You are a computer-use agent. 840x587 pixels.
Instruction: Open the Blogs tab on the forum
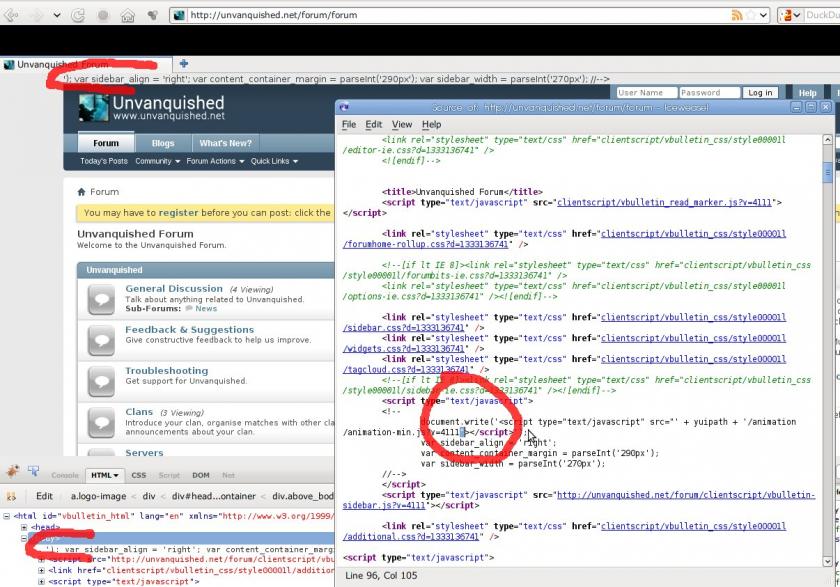pos(163,143)
